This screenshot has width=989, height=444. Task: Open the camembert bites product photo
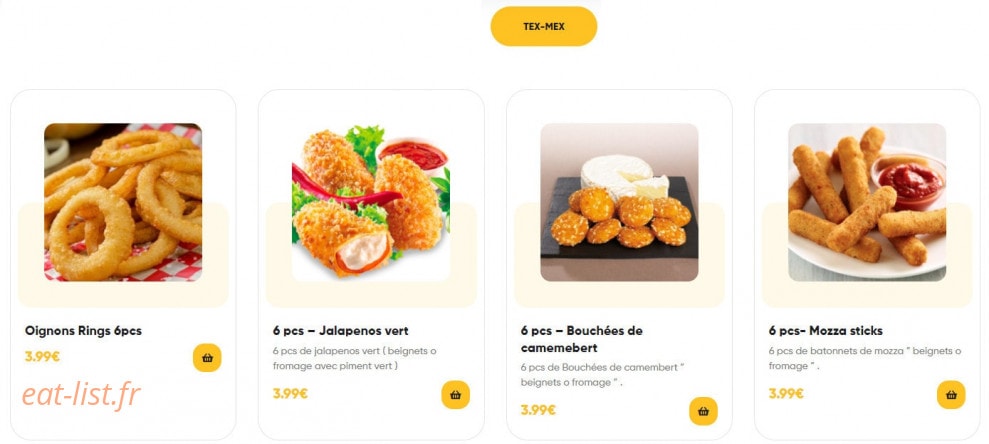click(x=619, y=202)
